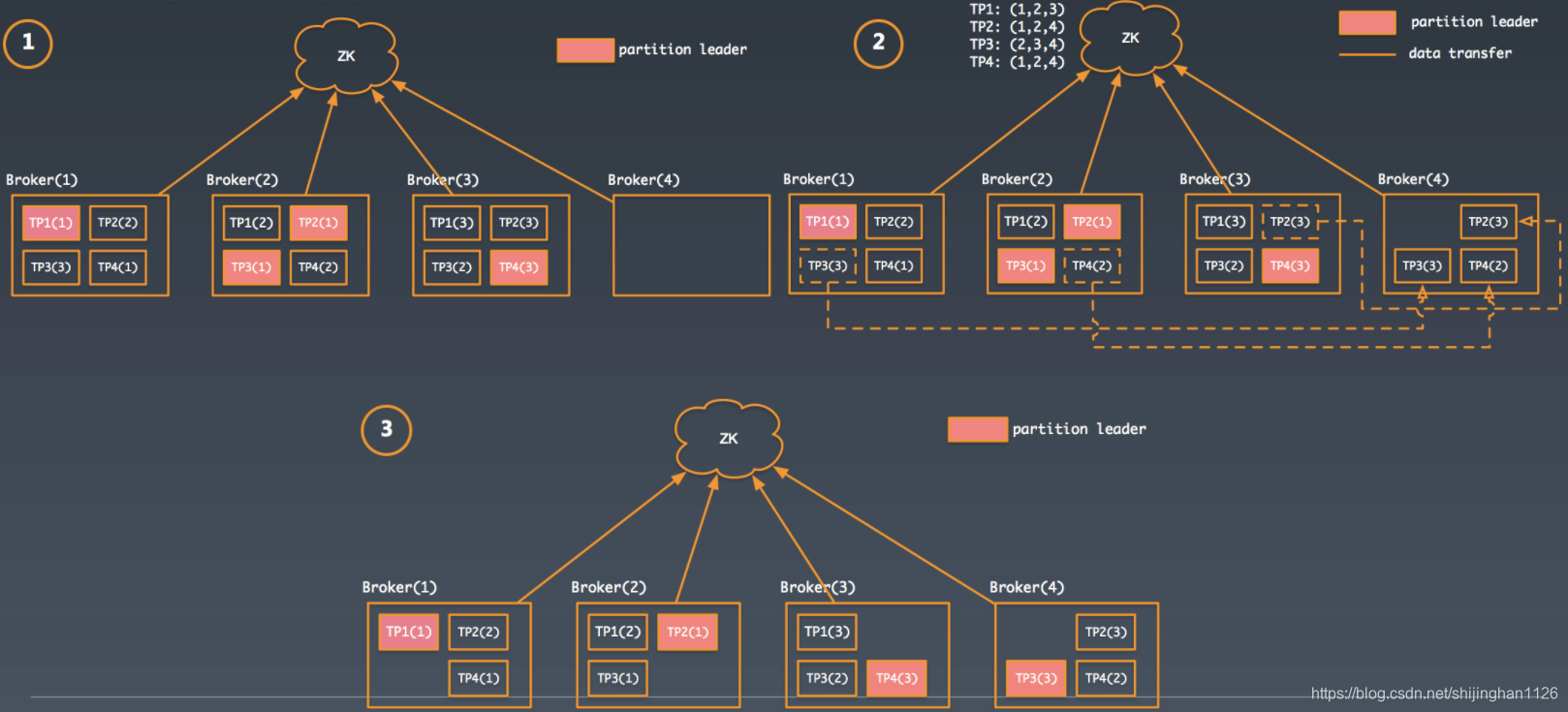Select the Broker(4) label in diagram 3

1026,587
